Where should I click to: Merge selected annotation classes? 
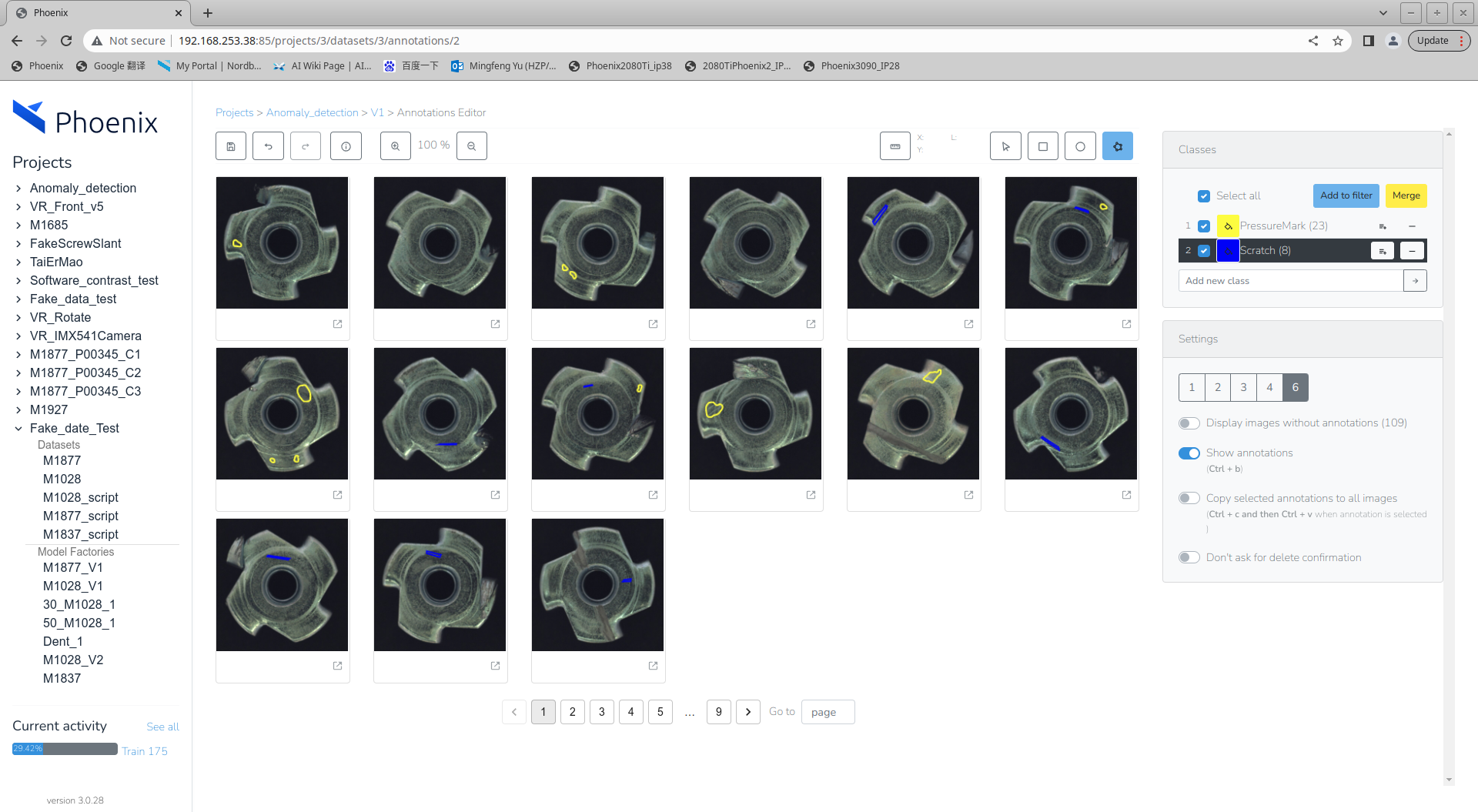(x=1406, y=195)
